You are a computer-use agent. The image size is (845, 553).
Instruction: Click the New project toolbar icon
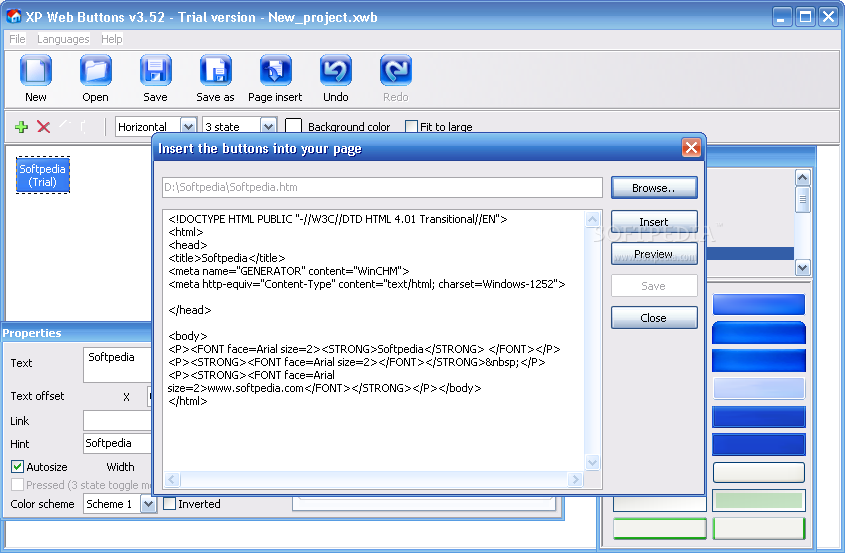coord(36,71)
